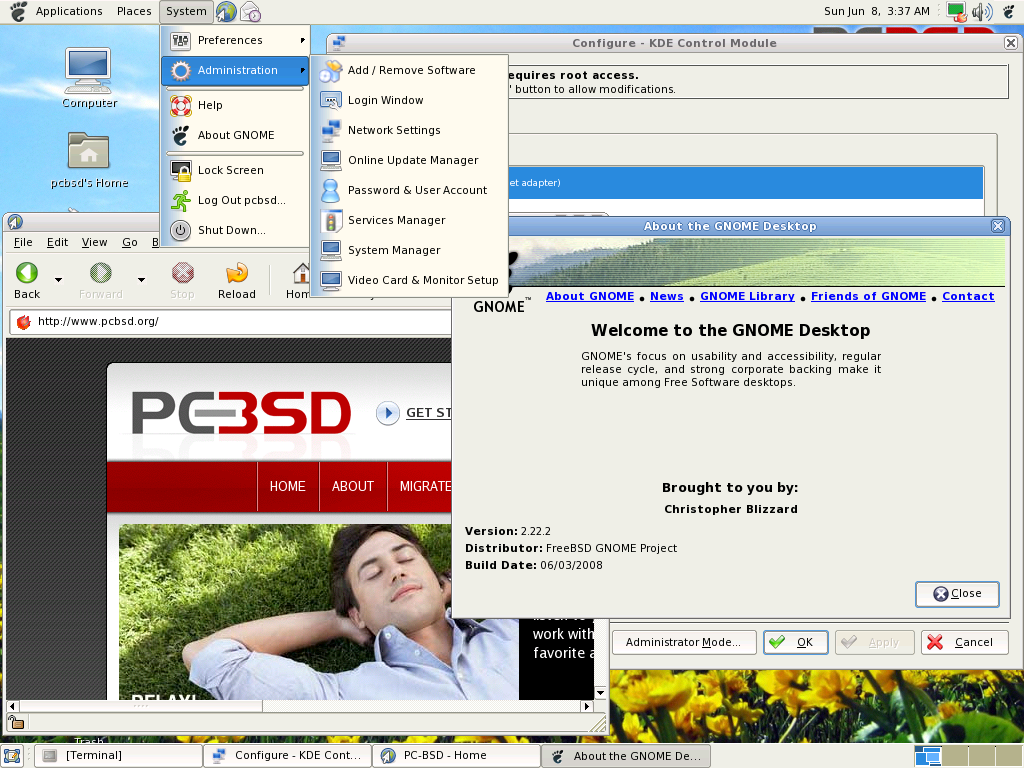Click the browser horizontal scrollbar left arrow

pyautogui.click(x=12, y=706)
